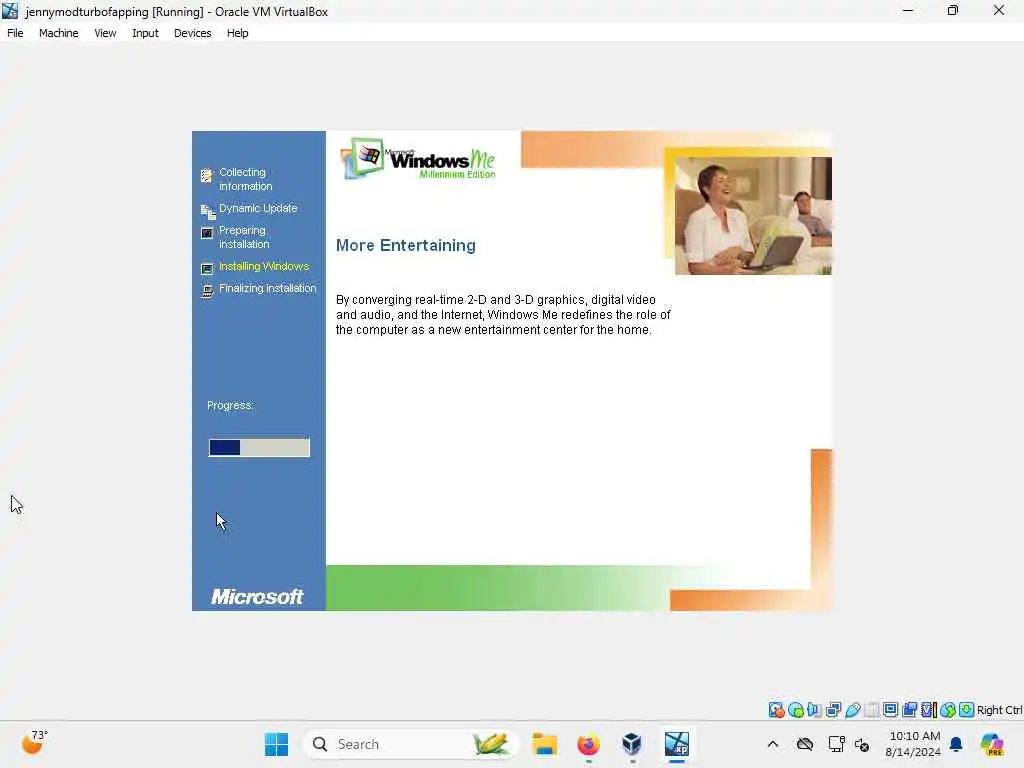This screenshot has height=768, width=1024.
Task: Click the woman with laptop photo
Action: pos(753,216)
